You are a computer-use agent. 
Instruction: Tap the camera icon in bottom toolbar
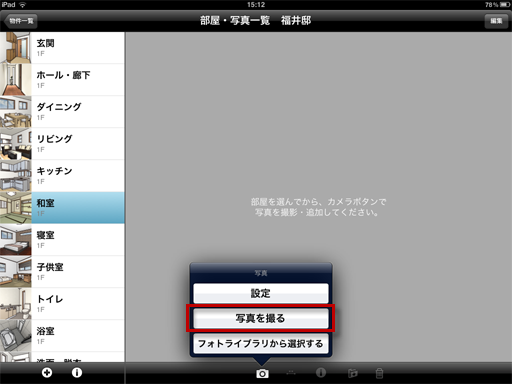(x=262, y=374)
